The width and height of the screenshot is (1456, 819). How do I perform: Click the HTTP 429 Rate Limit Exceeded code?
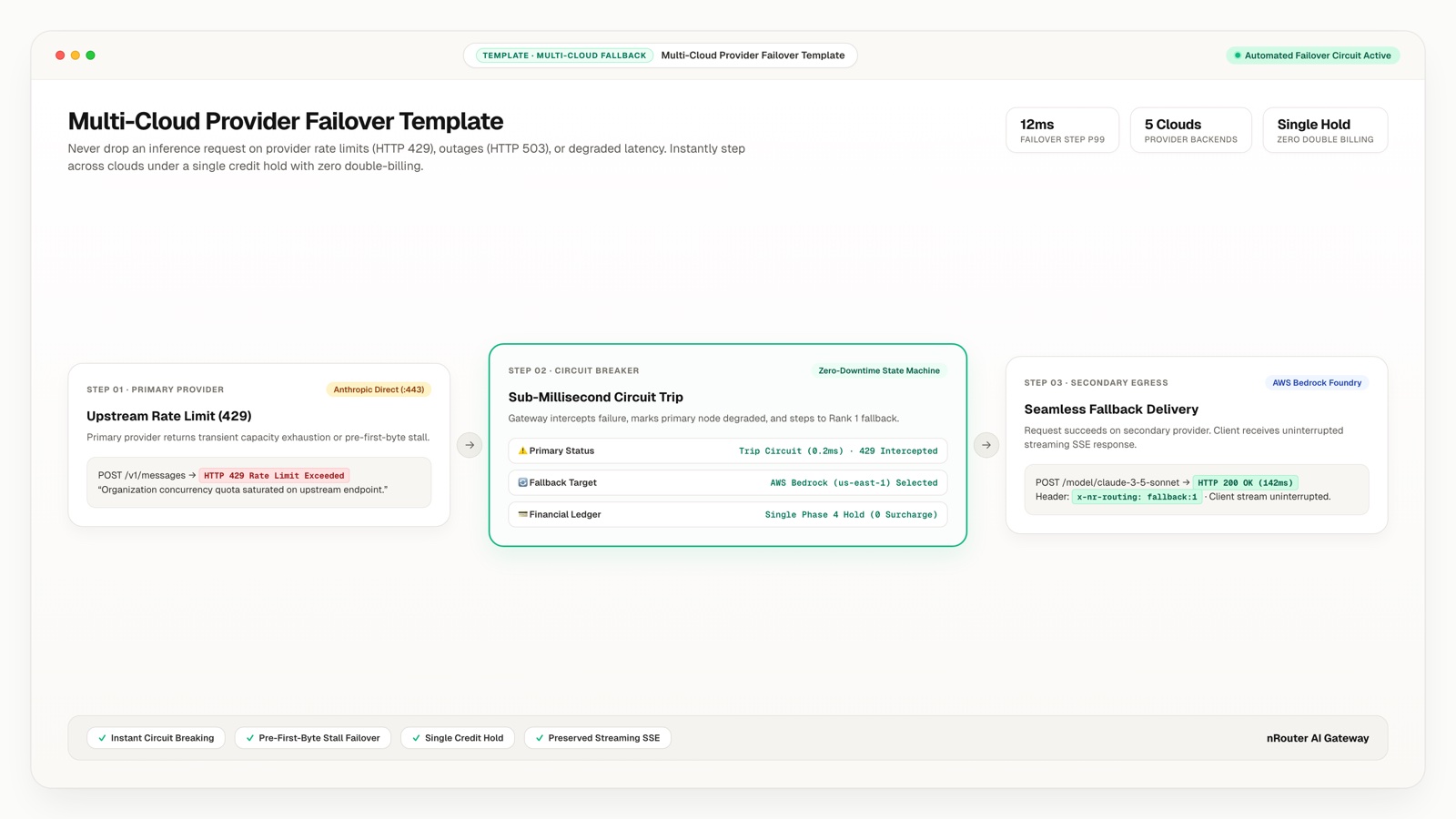click(x=274, y=476)
